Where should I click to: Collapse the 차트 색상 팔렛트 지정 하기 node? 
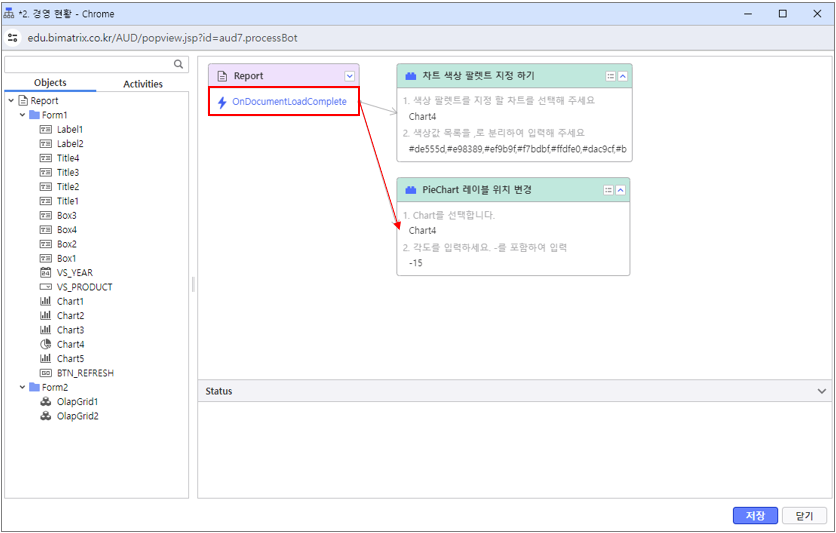pos(622,76)
